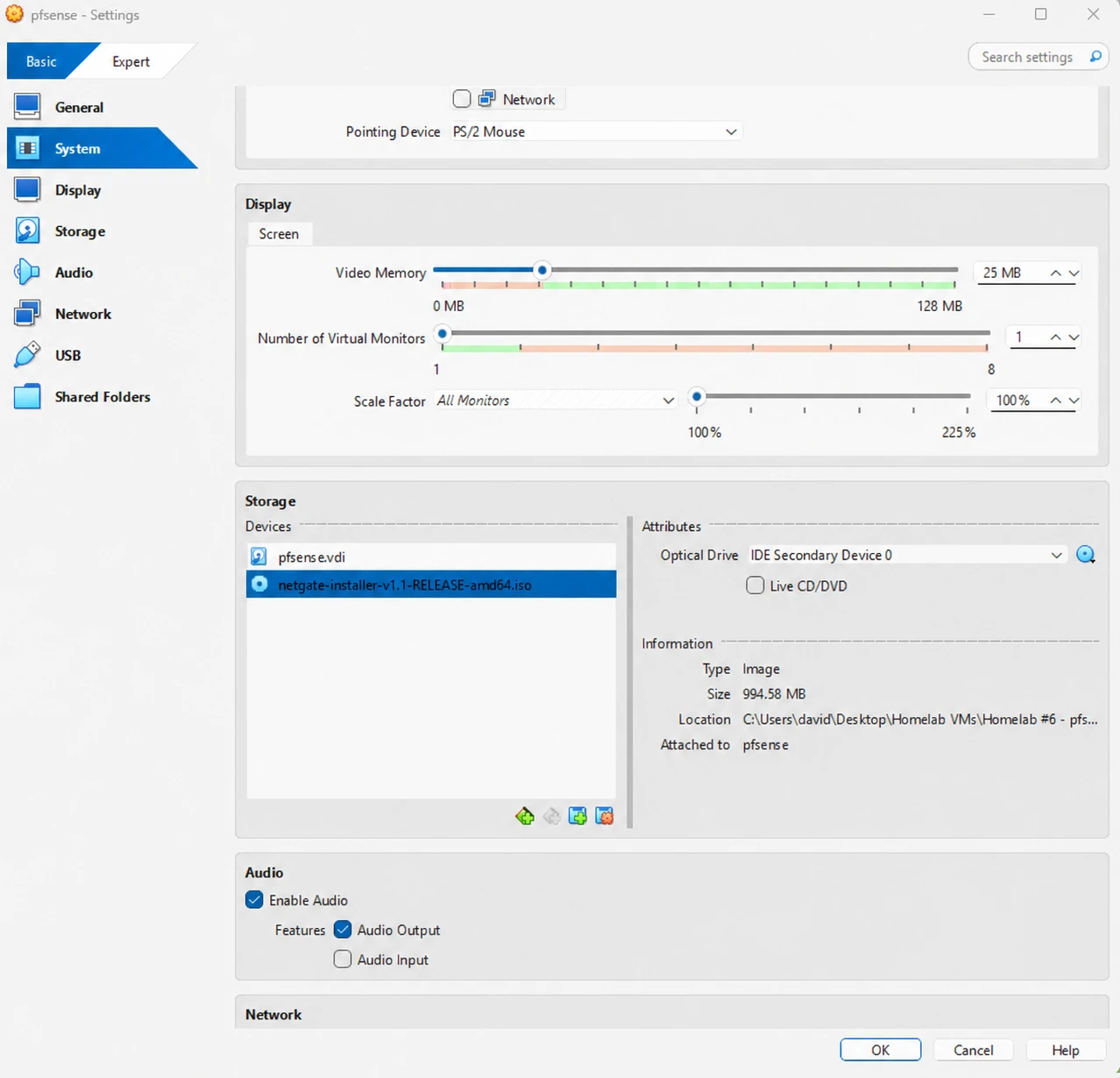Viewport: 1120px width, 1078px height.
Task: Decrease Video Memory with down arrow
Action: coord(1074,273)
